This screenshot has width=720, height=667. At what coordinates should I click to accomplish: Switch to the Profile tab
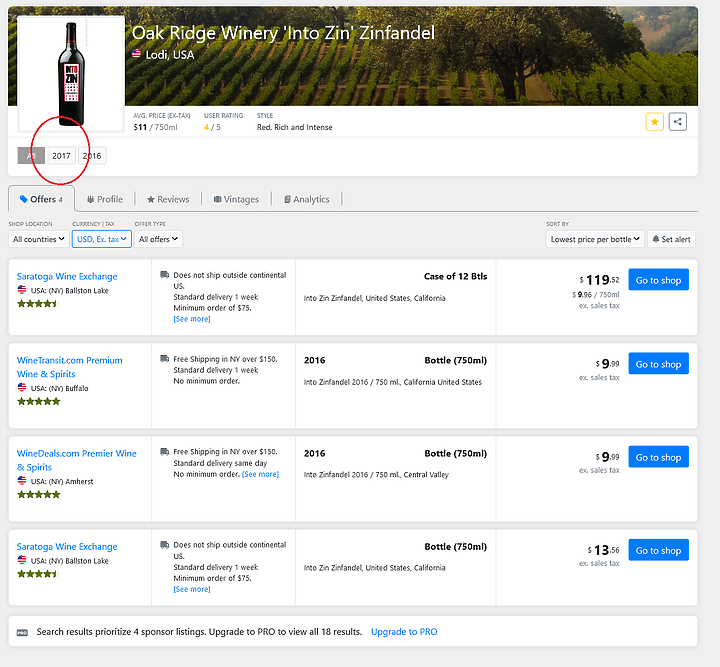[x=105, y=199]
